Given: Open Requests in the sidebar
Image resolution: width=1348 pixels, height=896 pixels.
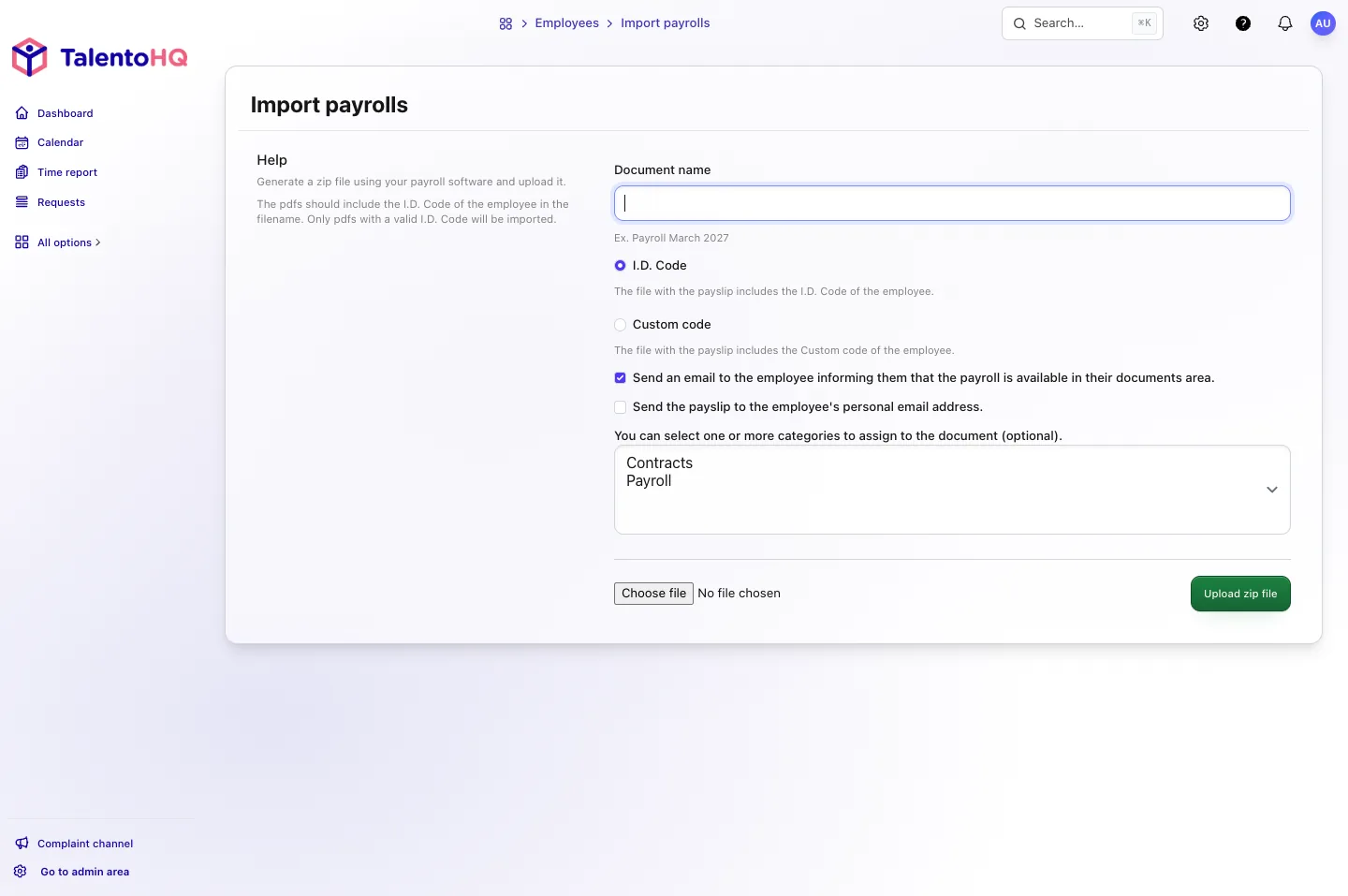Looking at the screenshot, I should 61,202.
